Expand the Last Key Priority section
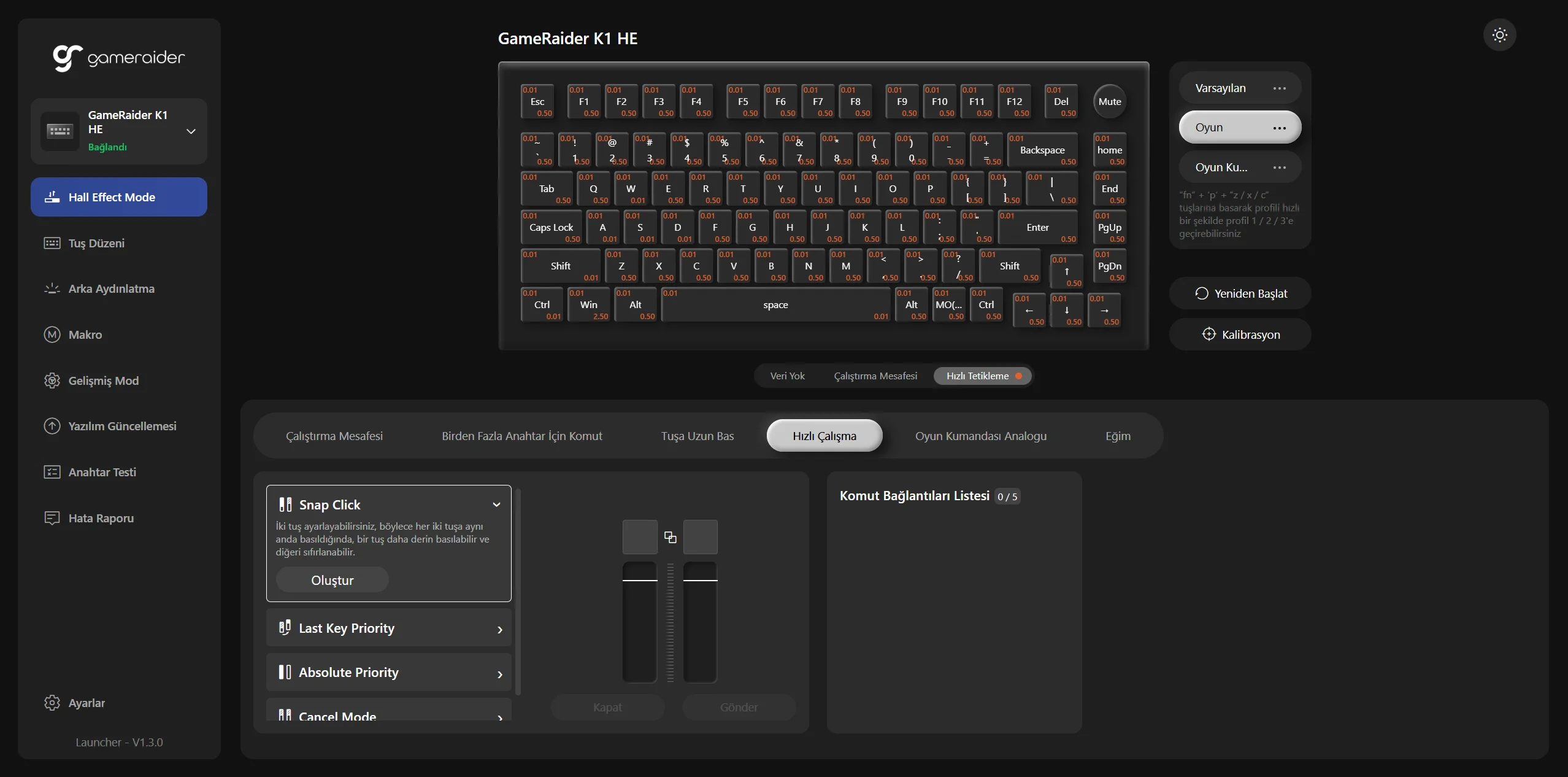 click(x=499, y=629)
